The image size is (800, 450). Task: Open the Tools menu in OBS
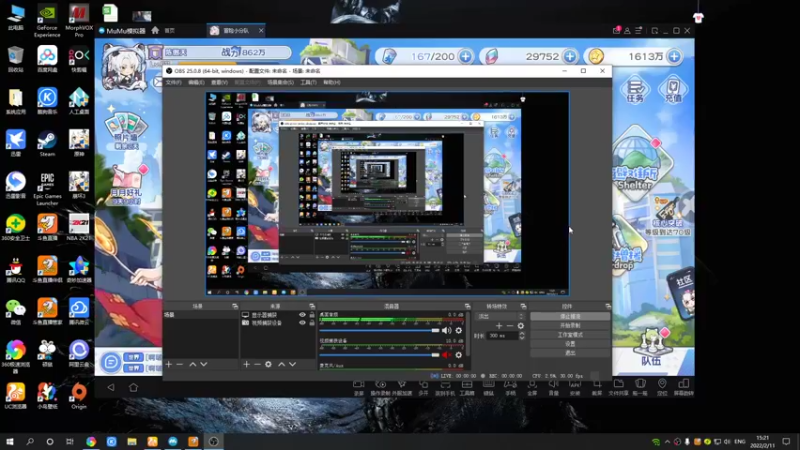point(309,82)
